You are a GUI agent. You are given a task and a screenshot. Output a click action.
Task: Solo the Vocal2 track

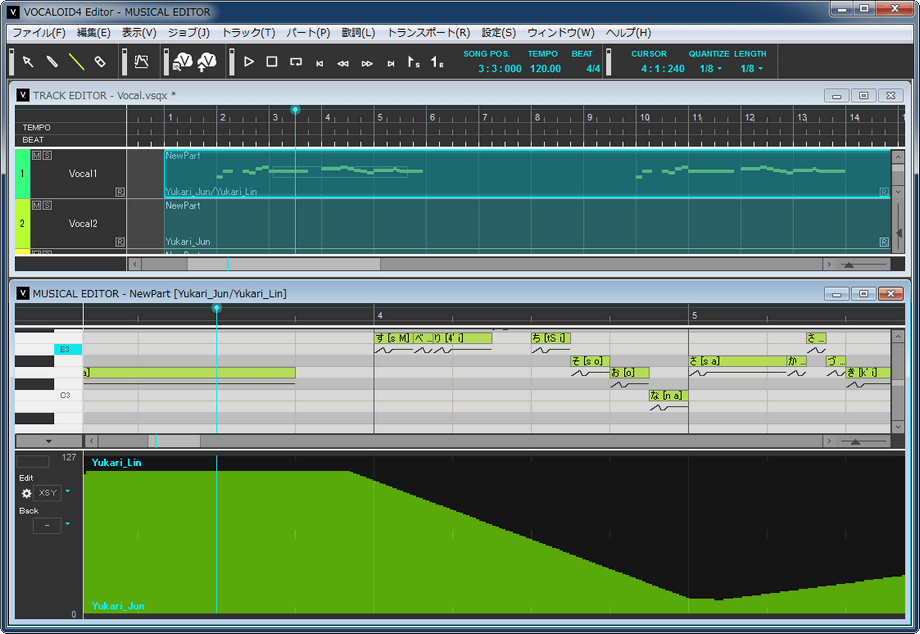[47, 205]
